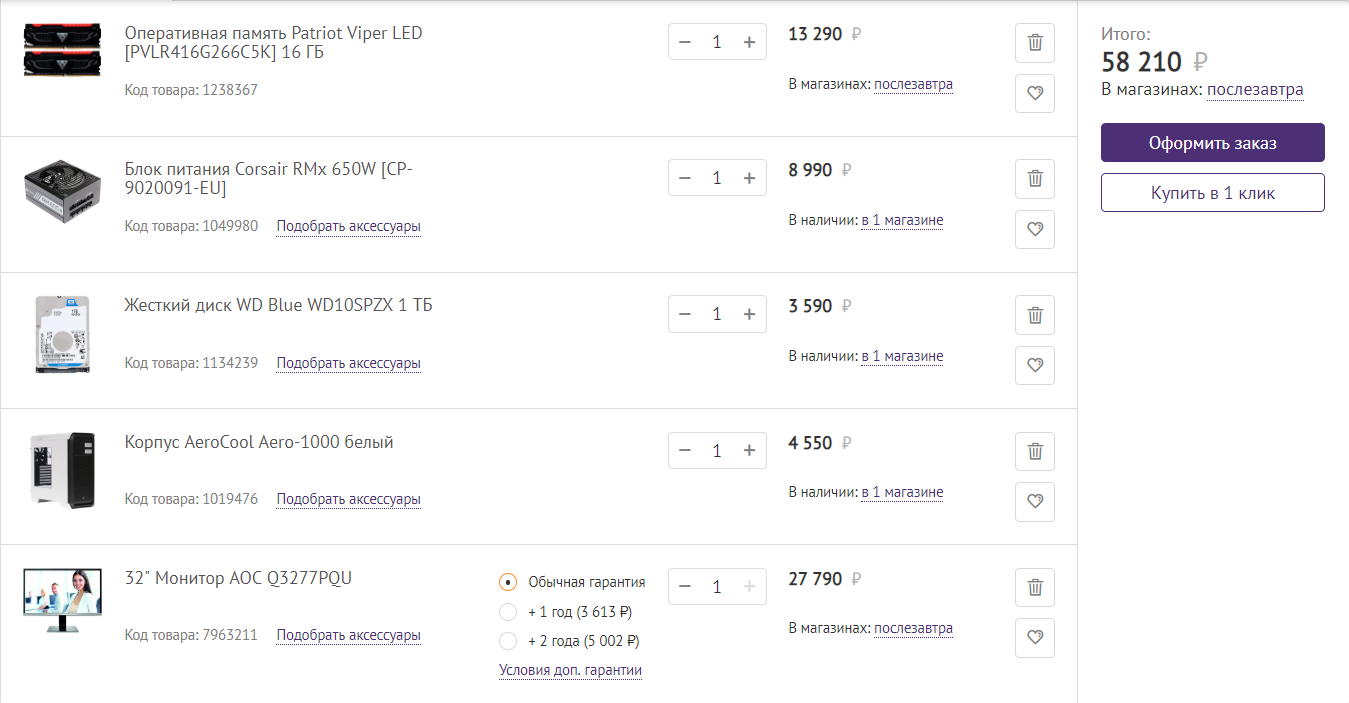Increase WD Blue hard drive quantity

(x=749, y=314)
